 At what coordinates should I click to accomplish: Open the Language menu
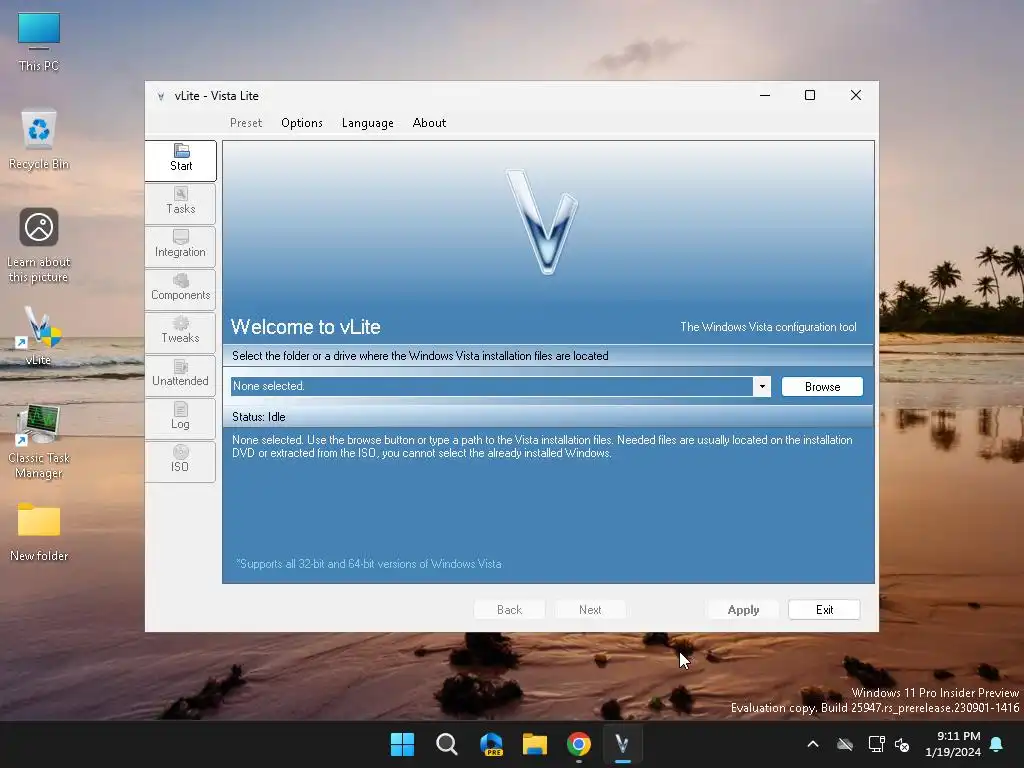click(x=368, y=123)
